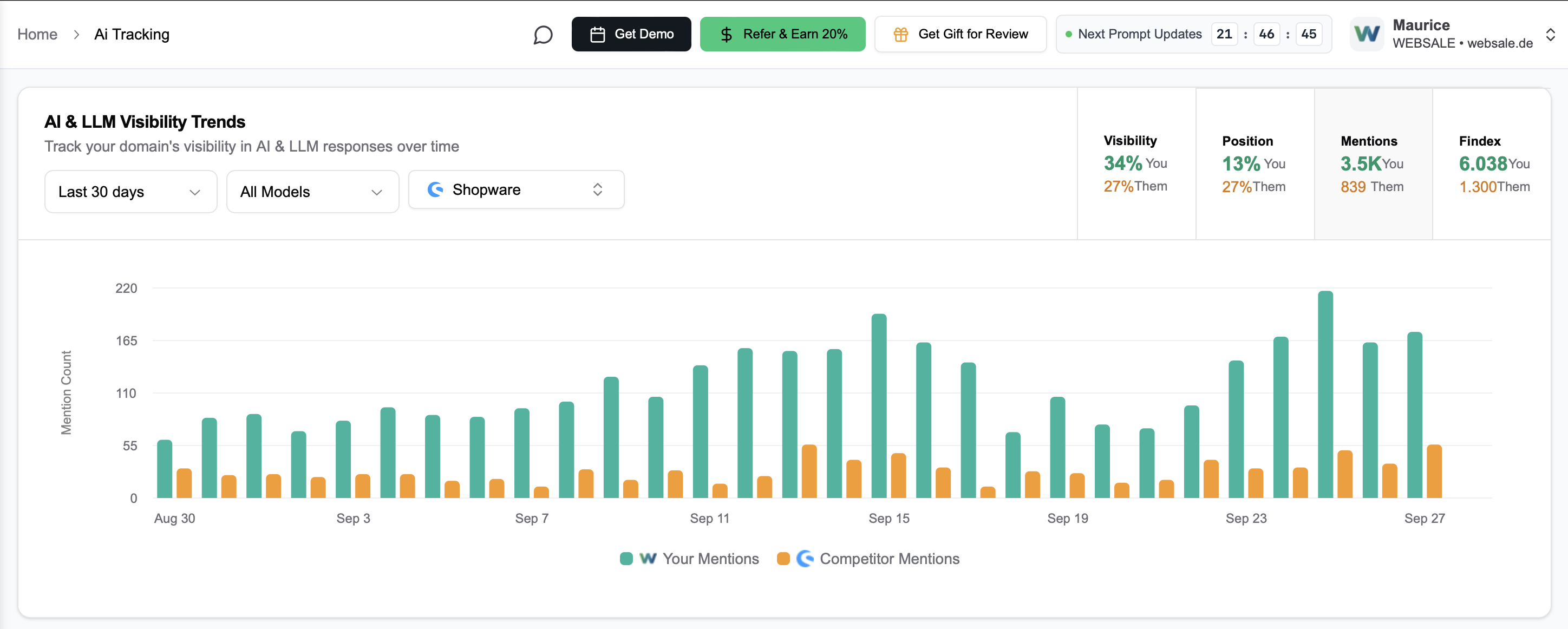
Task: Click the W logo in legend
Action: (x=648, y=559)
